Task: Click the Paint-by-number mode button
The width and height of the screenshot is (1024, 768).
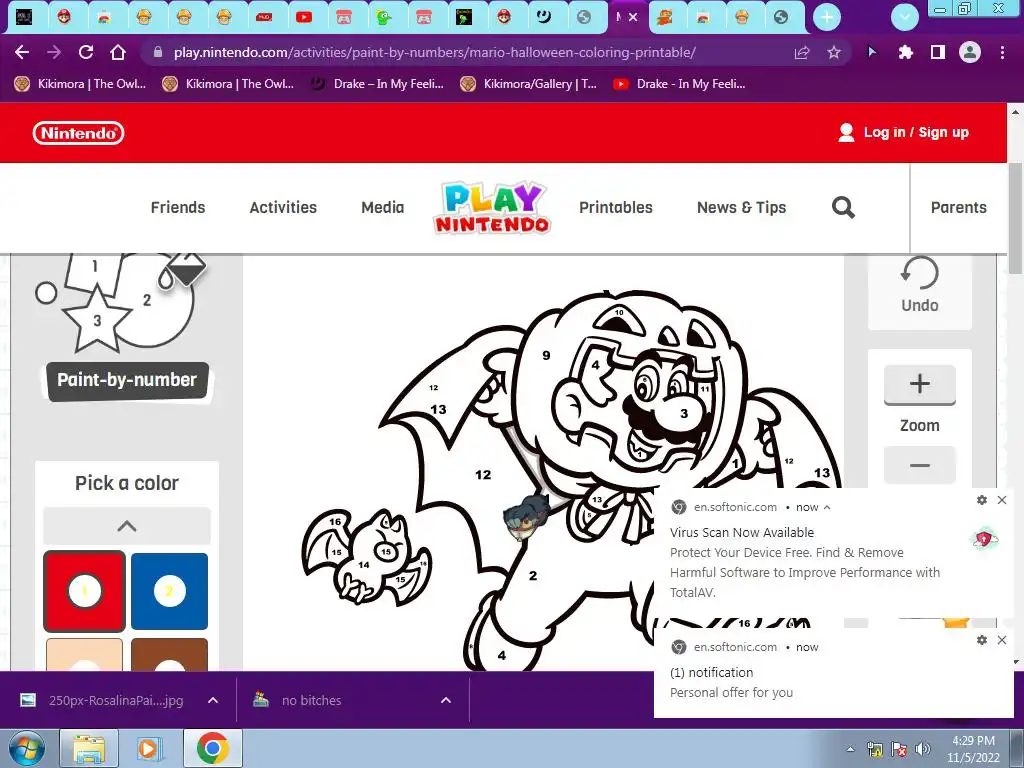Action: [x=127, y=381]
